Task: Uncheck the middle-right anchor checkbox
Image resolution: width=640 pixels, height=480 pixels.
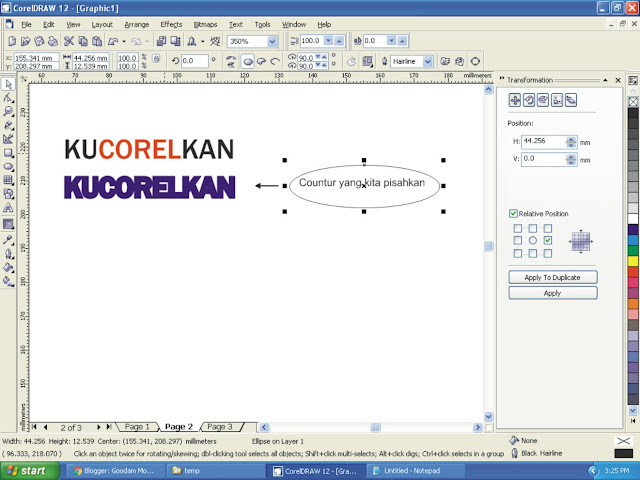Action: click(x=548, y=240)
